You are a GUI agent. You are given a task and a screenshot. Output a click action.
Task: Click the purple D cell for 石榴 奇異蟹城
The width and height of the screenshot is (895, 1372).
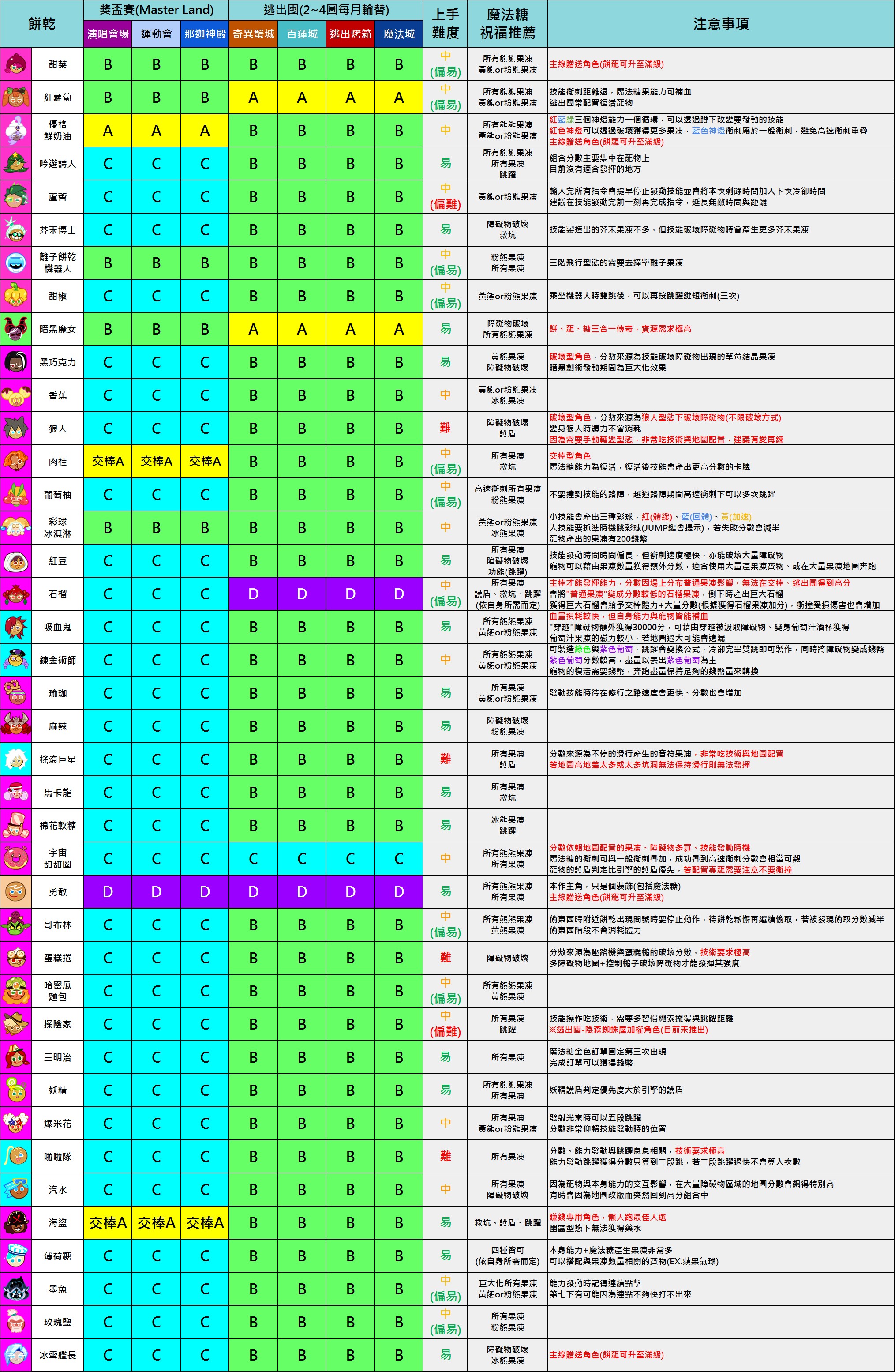pos(253,594)
